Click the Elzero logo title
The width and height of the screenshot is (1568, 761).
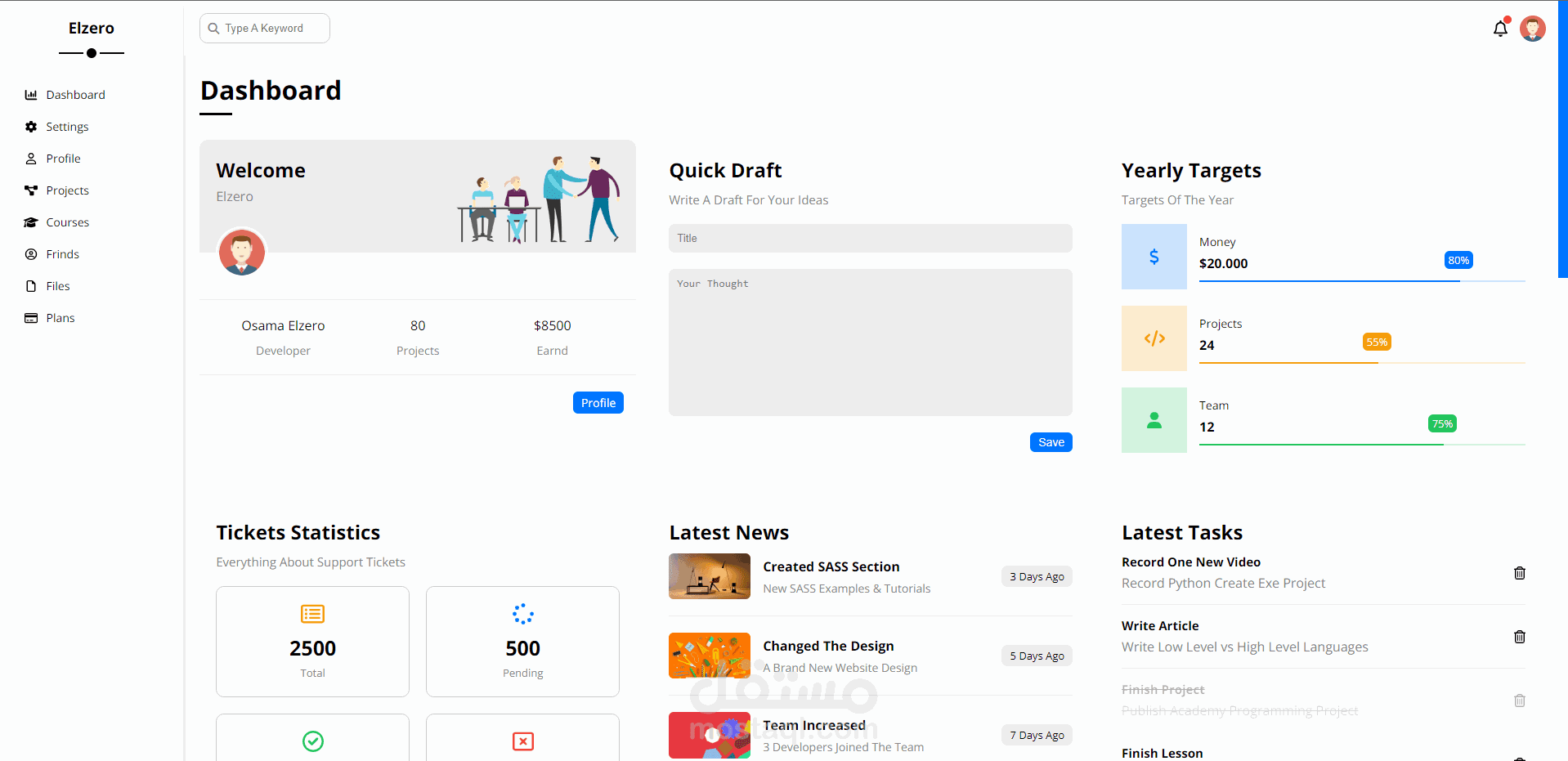click(x=92, y=28)
